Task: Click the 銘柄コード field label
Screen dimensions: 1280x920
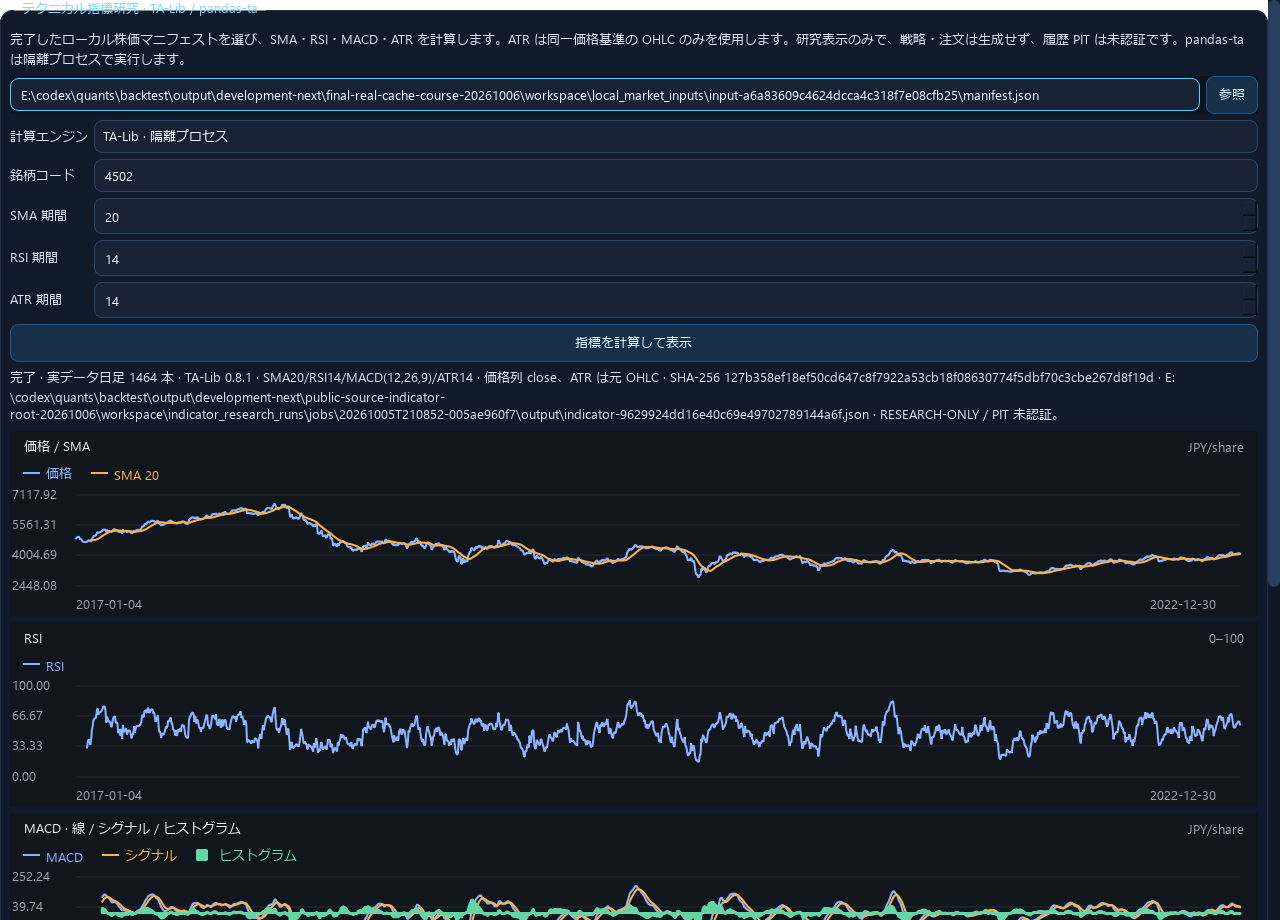Action: click(x=43, y=175)
